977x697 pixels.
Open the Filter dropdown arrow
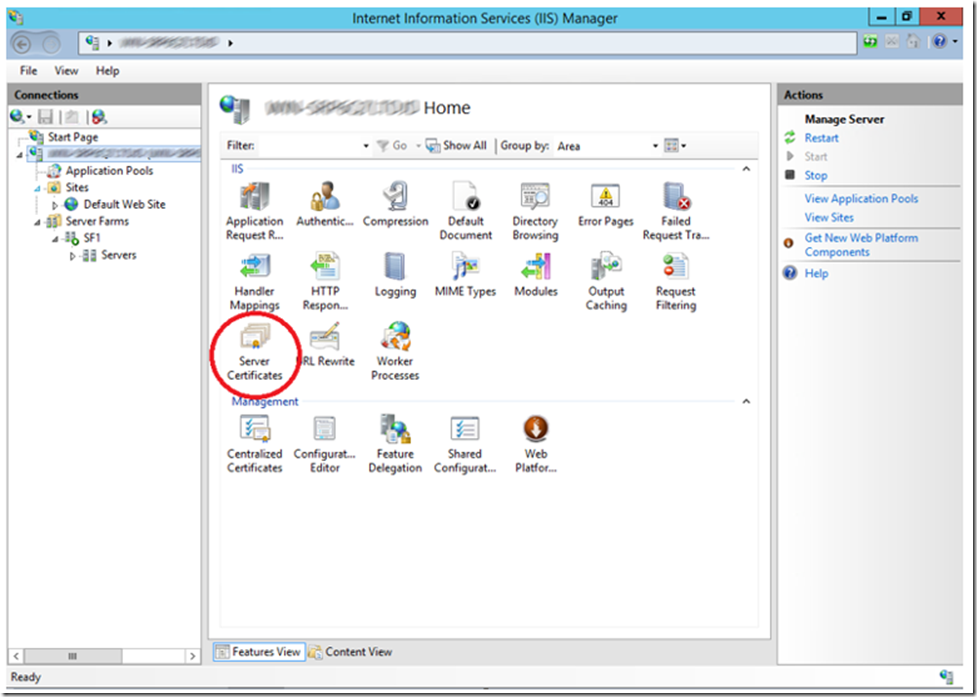366,146
